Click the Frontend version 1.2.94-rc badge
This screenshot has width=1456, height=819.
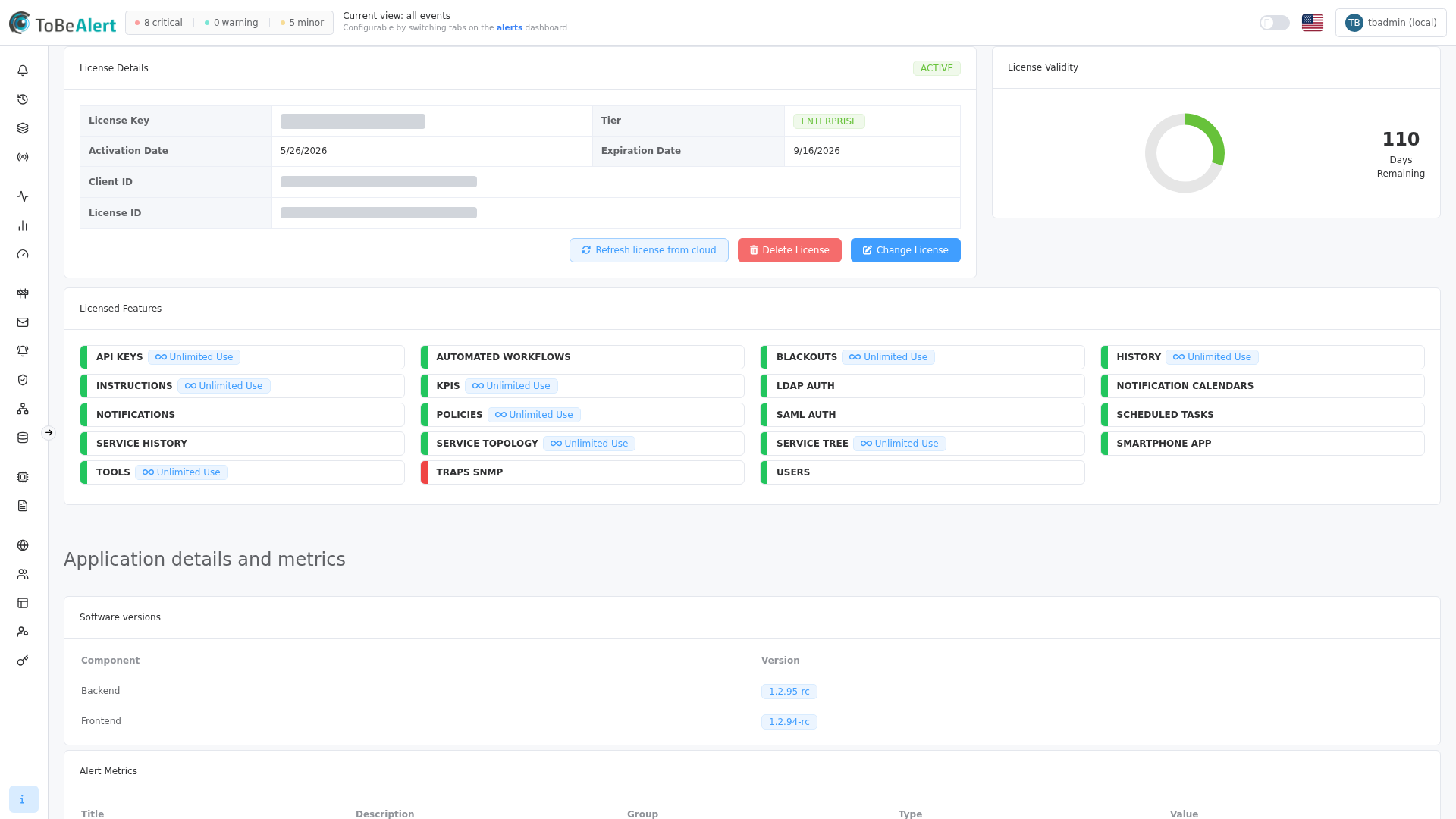(x=789, y=722)
